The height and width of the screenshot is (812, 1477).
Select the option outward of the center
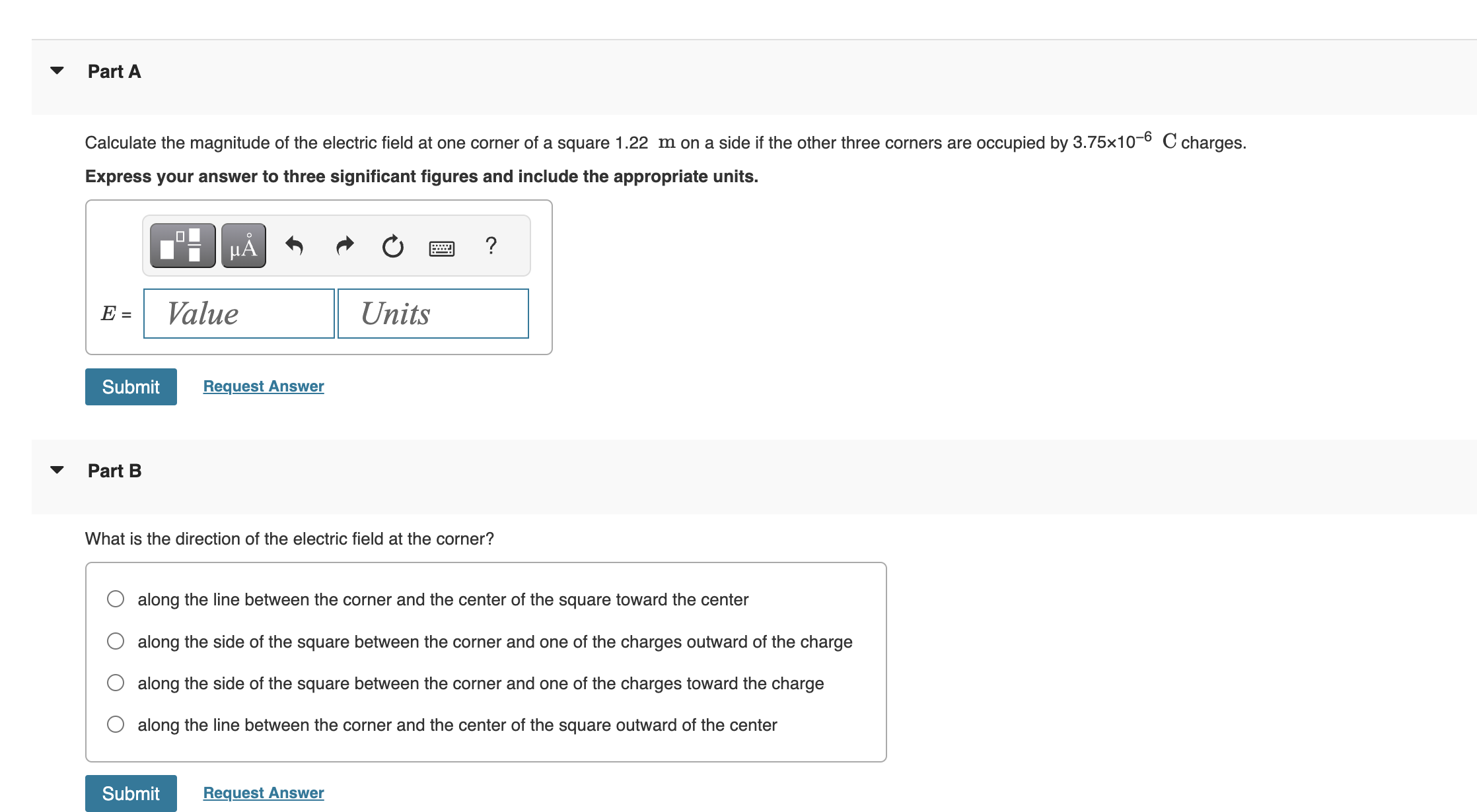(116, 724)
